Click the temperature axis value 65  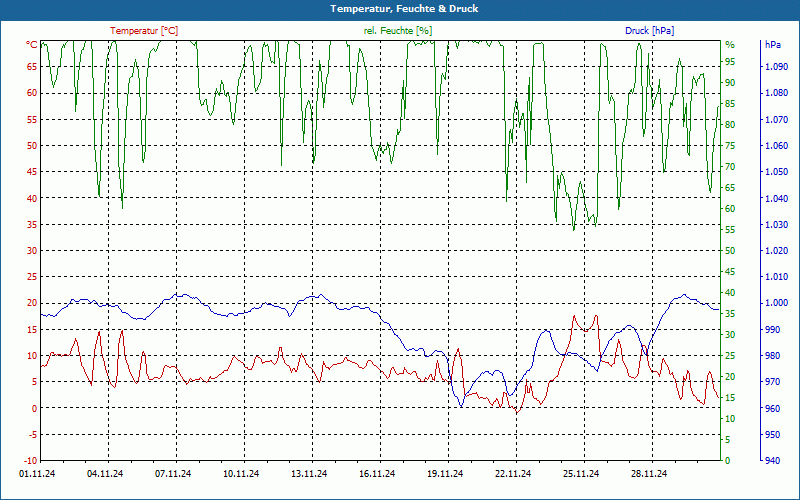[x=32, y=66]
